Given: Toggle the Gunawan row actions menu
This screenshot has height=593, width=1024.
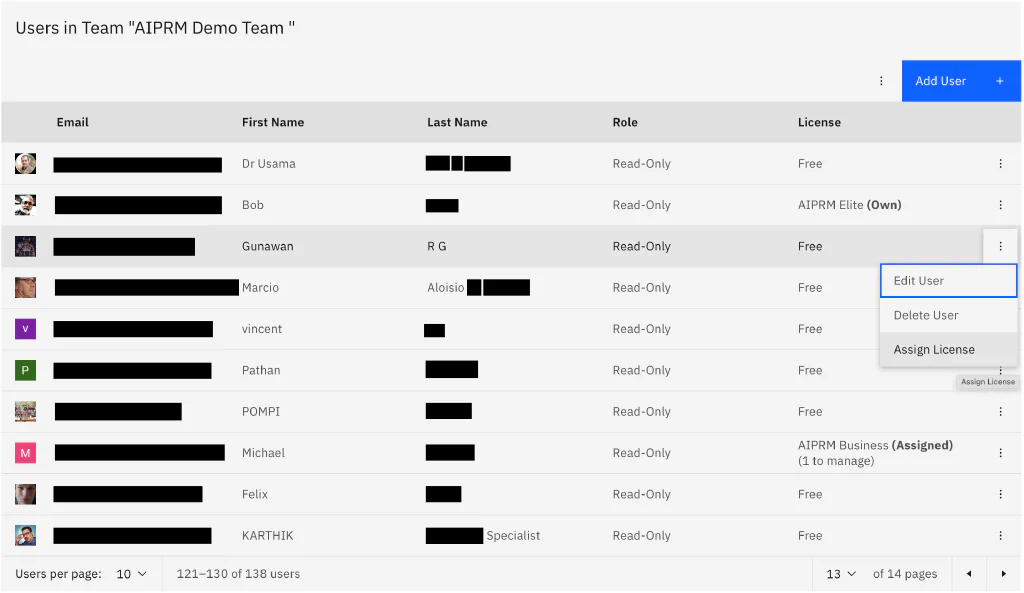Looking at the screenshot, I should coord(1000,246).
